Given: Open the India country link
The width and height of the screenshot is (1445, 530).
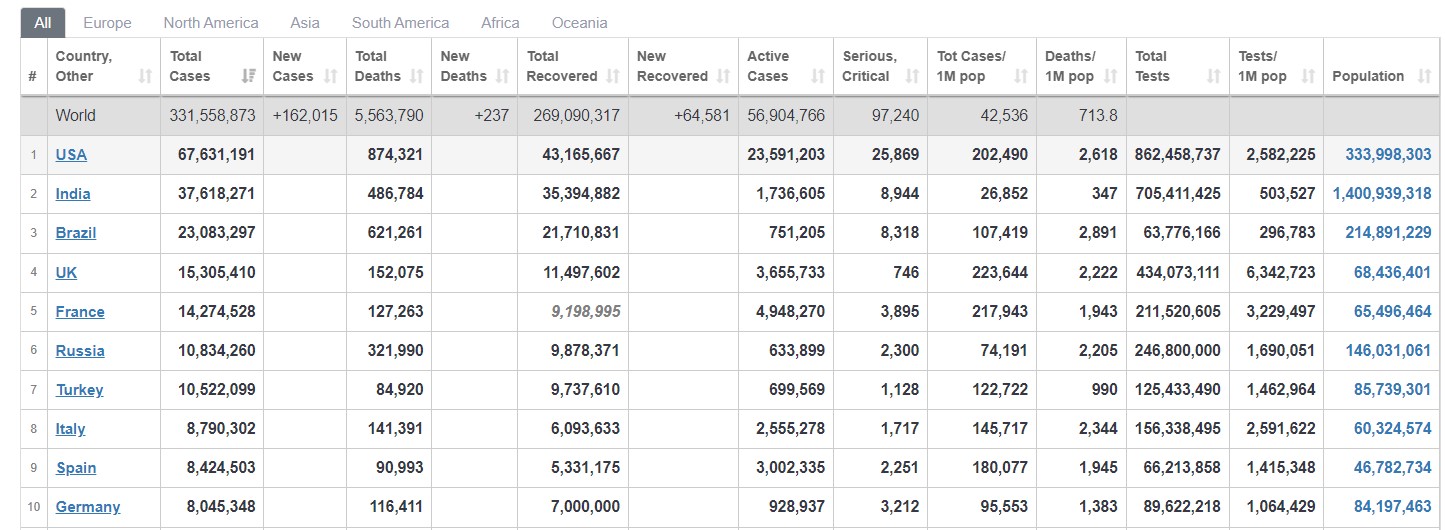Looking at the screenshot, I should [73, 194].
